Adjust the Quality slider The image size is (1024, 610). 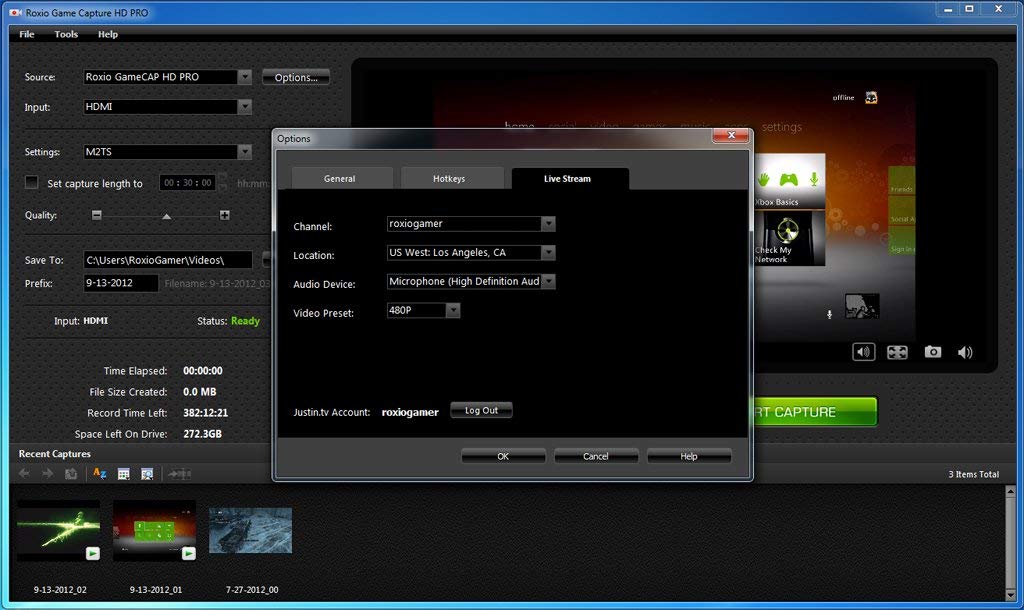pos(166,214)
